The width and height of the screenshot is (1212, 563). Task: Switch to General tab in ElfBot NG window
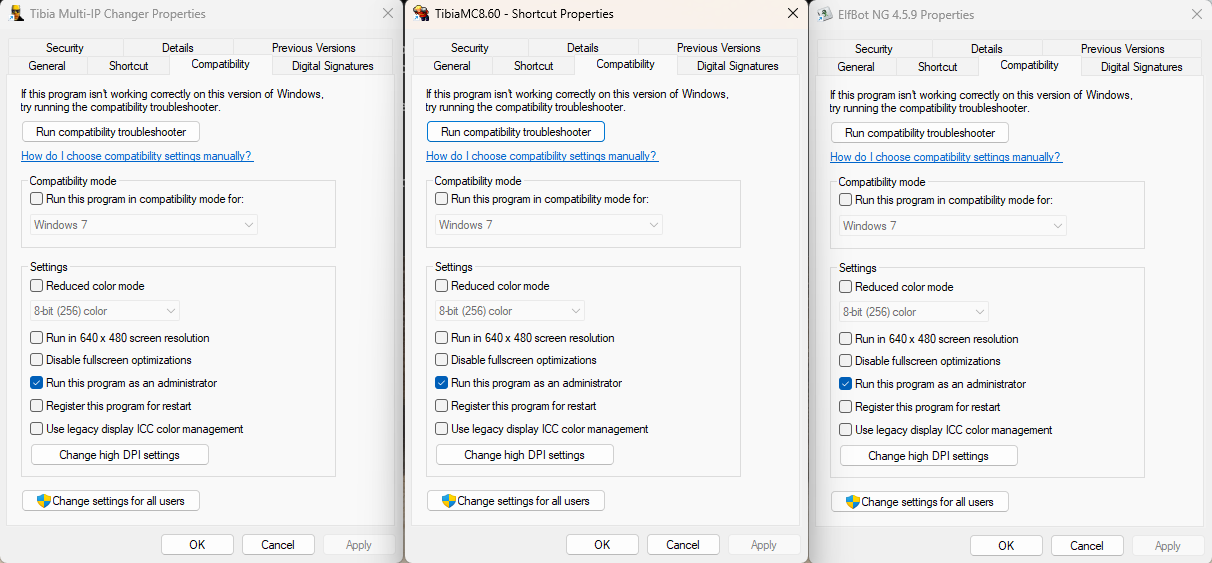click(x=856, y=67)
